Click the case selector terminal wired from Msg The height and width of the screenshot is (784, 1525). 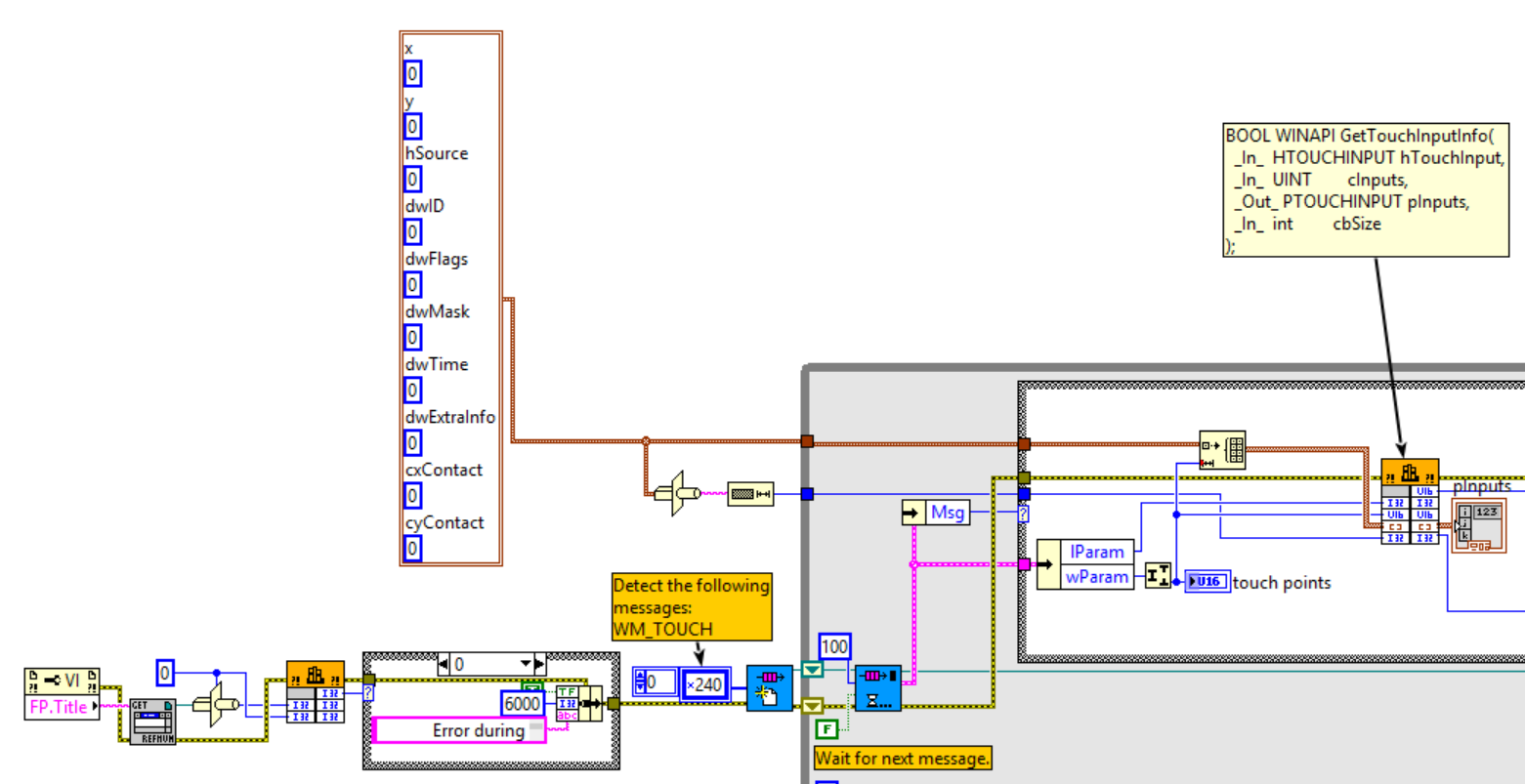(x=1024, y=514)
